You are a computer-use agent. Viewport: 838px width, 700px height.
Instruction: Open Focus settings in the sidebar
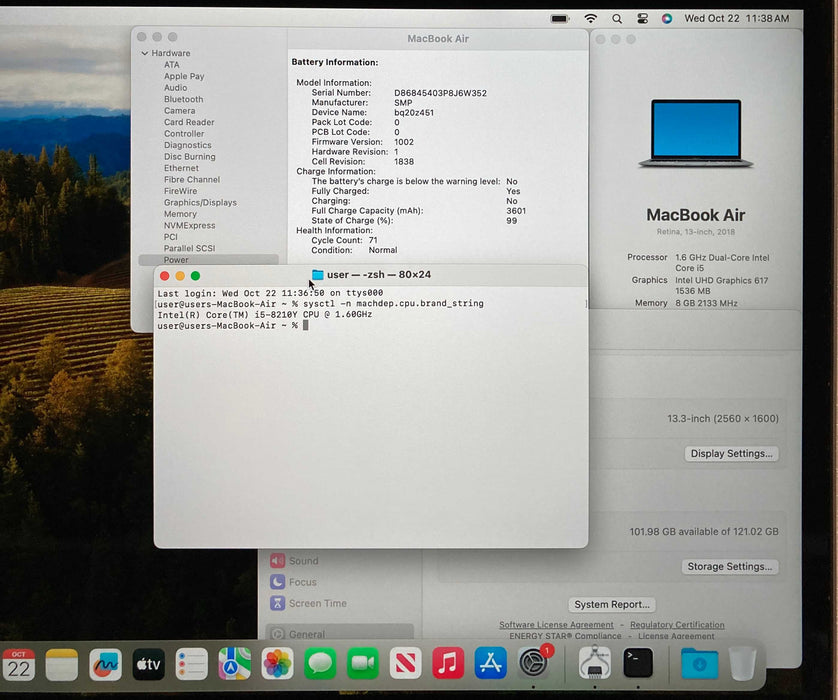(x=302, y=582)
